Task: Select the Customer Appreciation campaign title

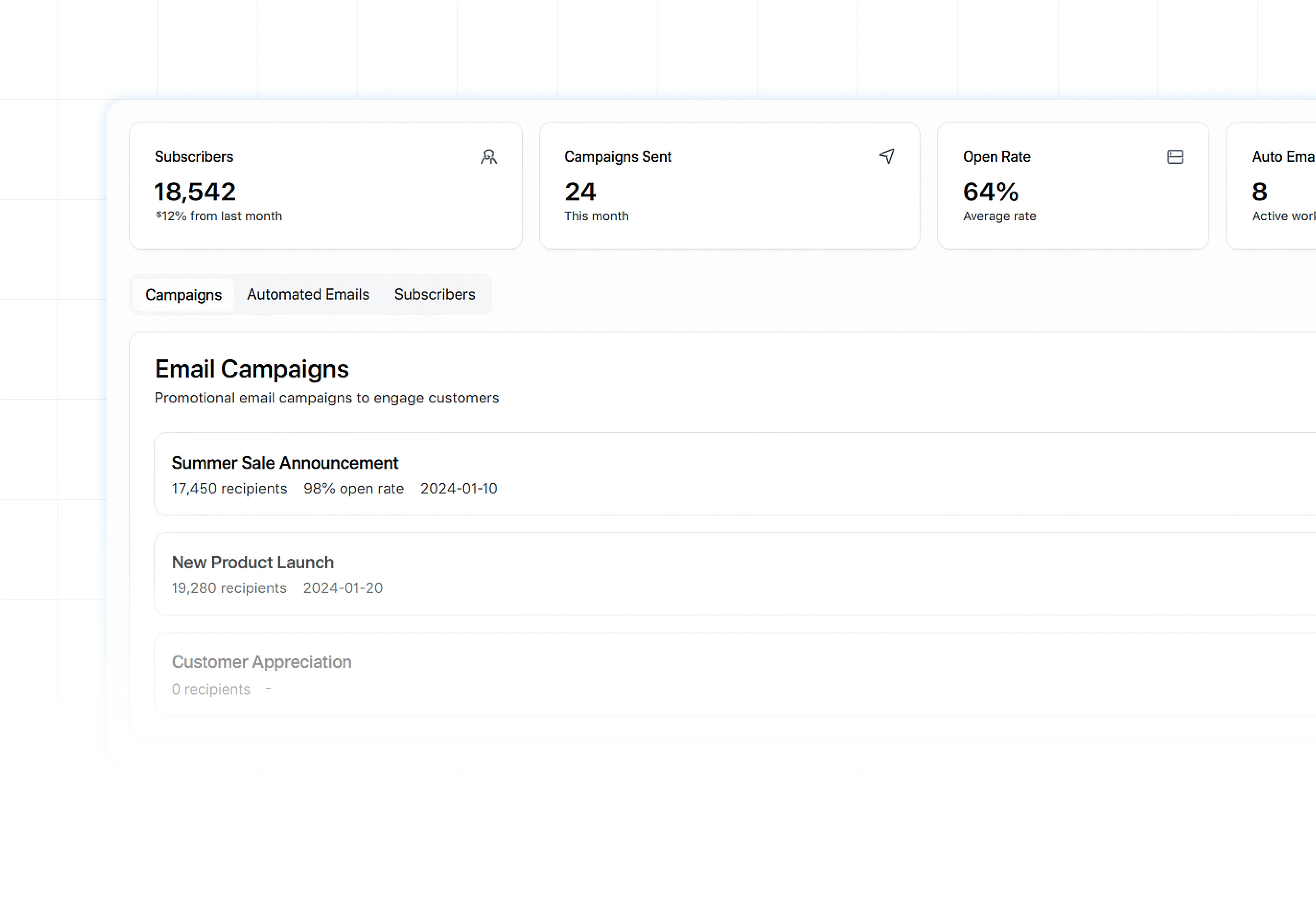Action: [x=262, y=662]
